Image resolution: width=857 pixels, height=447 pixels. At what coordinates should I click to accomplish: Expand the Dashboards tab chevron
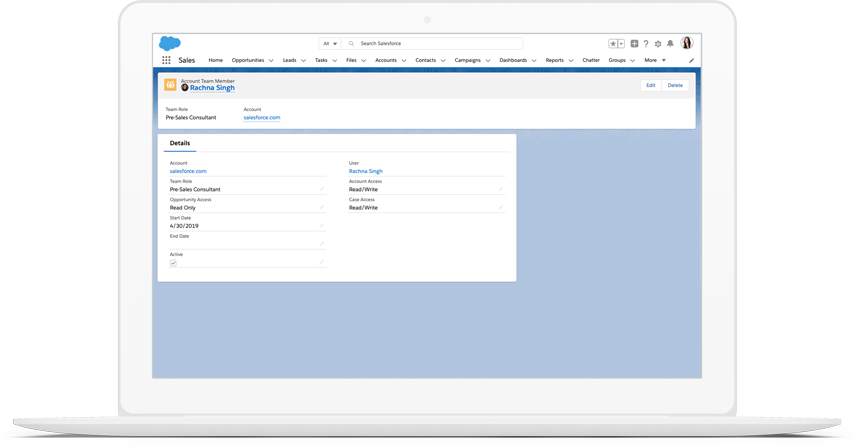[x=534, y=61]
